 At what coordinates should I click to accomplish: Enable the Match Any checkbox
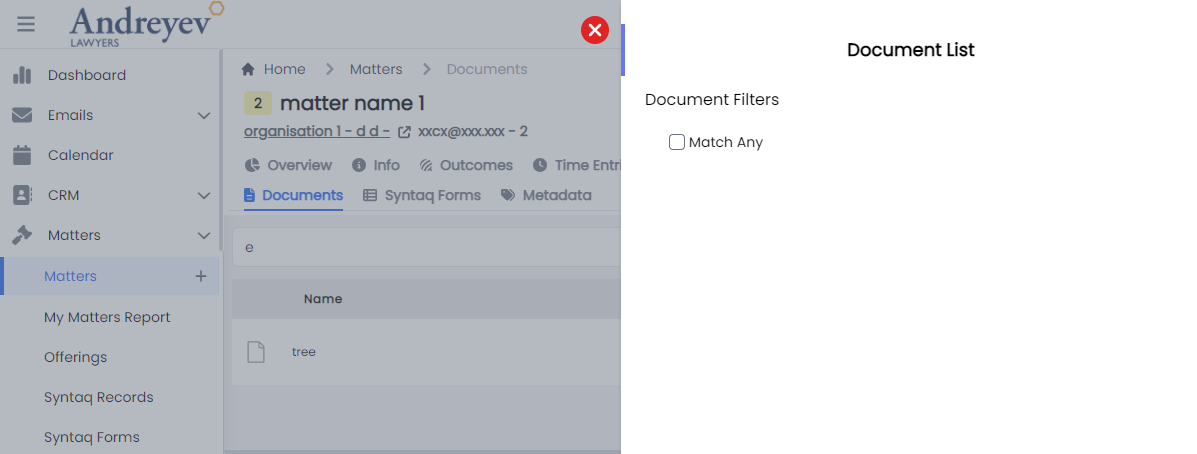click(677, 142)
